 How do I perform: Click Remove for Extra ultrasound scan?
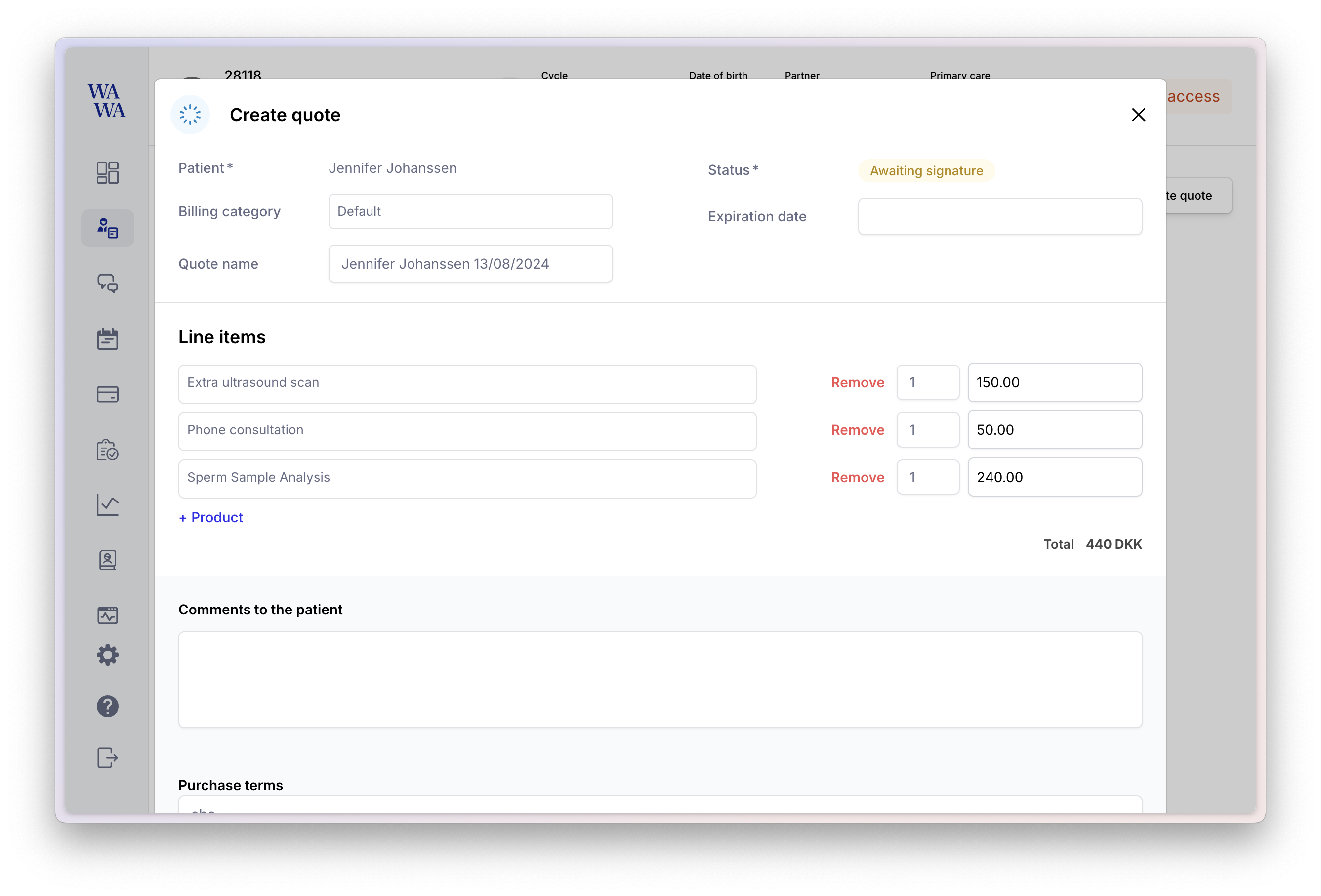(x=858, y=382)
